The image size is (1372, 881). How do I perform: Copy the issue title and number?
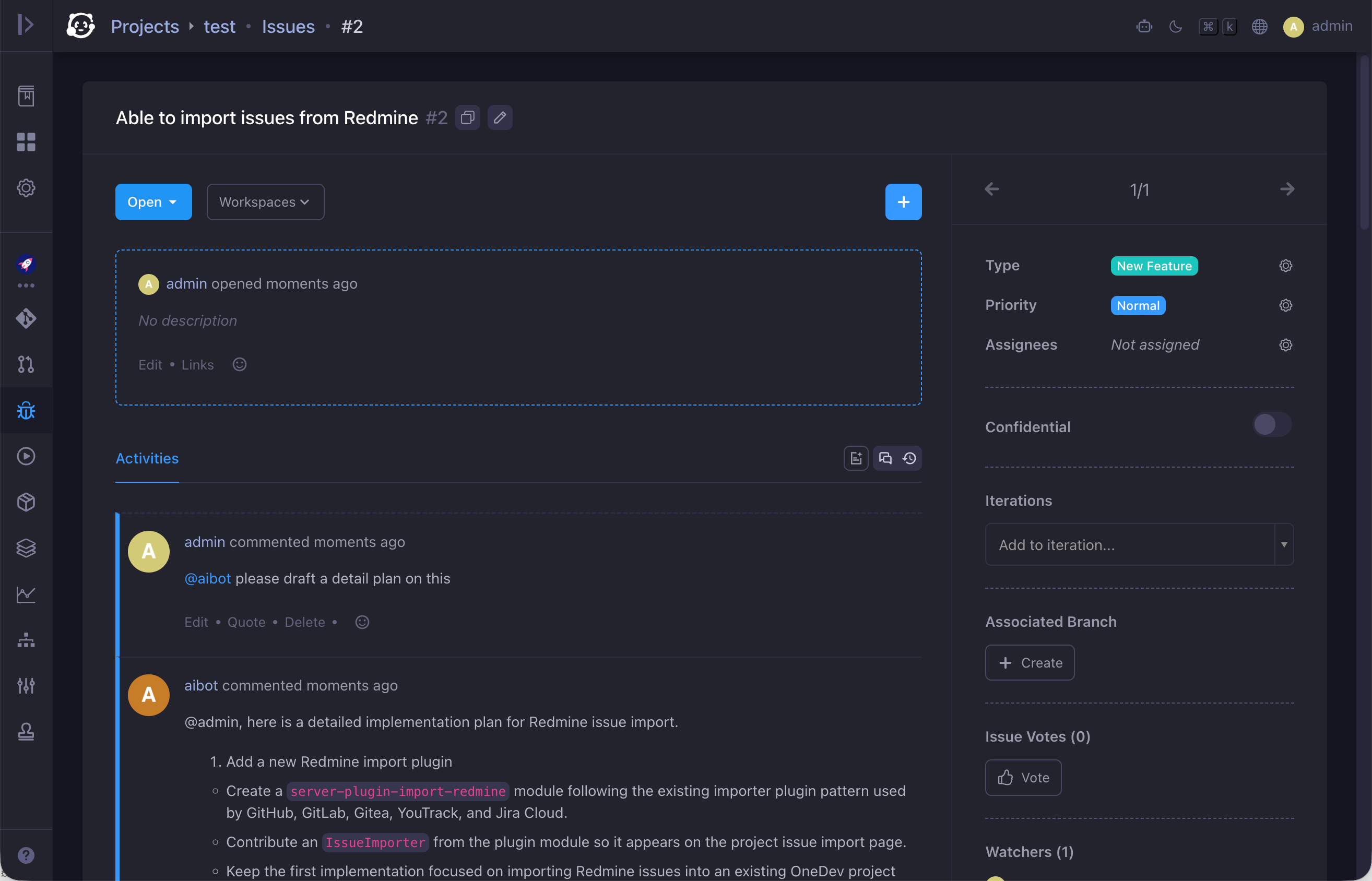(x=467, y=117)
